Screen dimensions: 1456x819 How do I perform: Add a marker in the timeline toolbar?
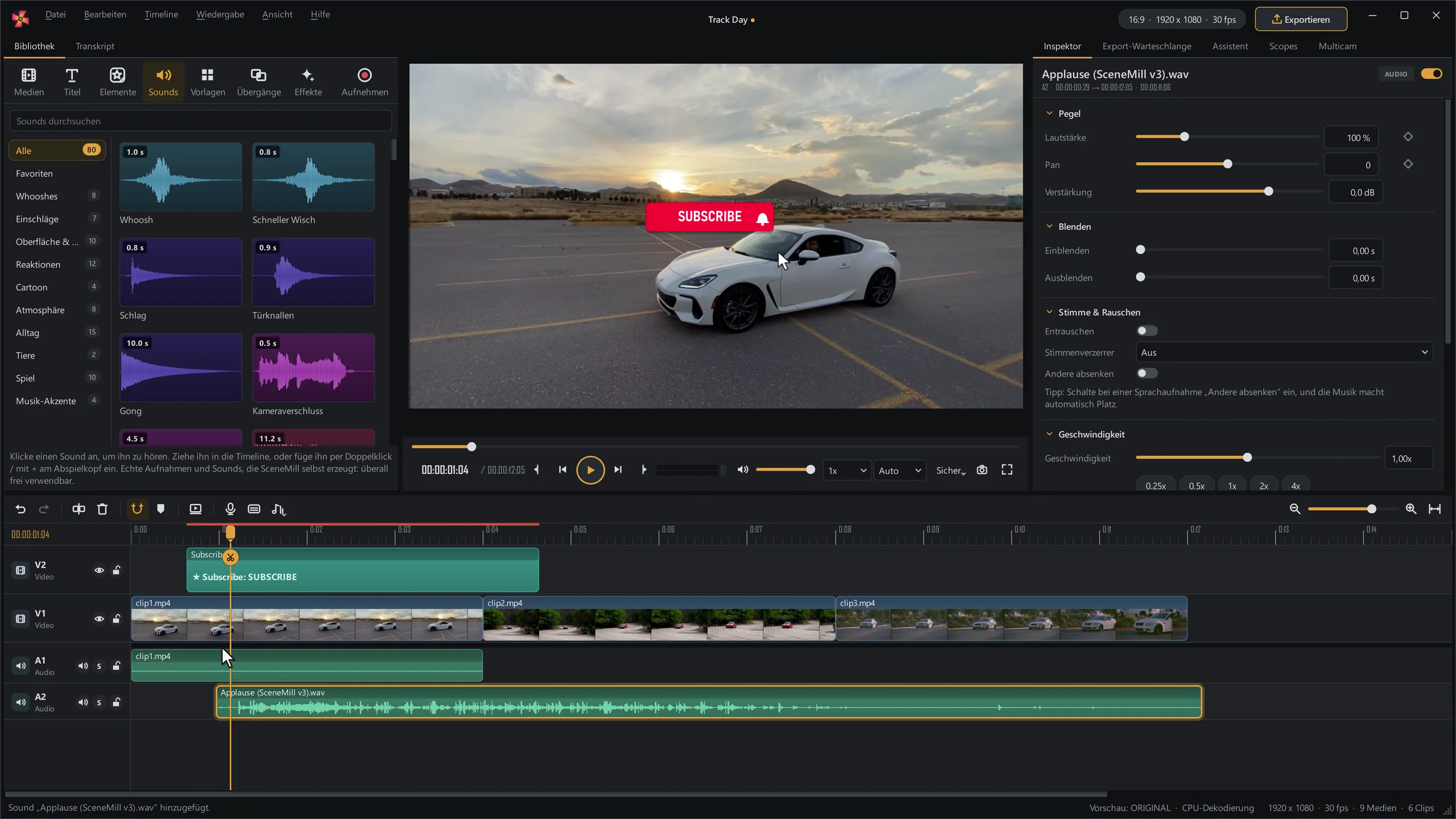(161, 509)
